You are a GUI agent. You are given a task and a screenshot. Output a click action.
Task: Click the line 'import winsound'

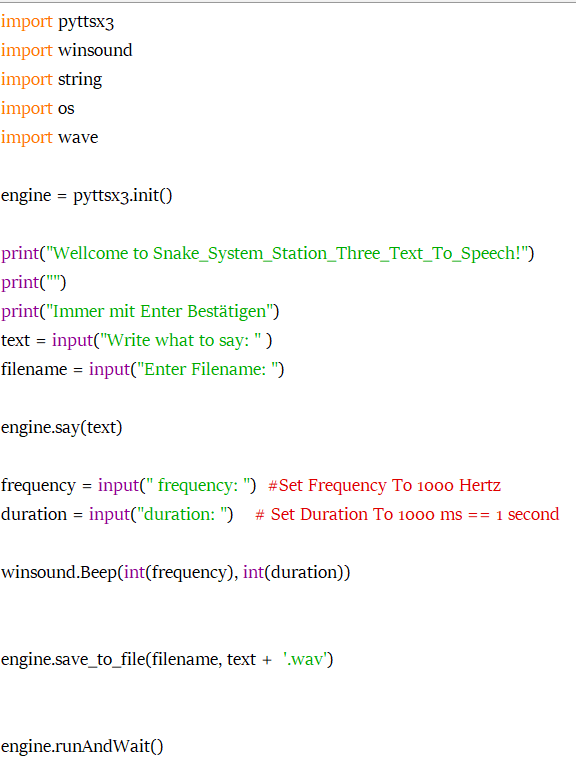(x=67, y=51)
